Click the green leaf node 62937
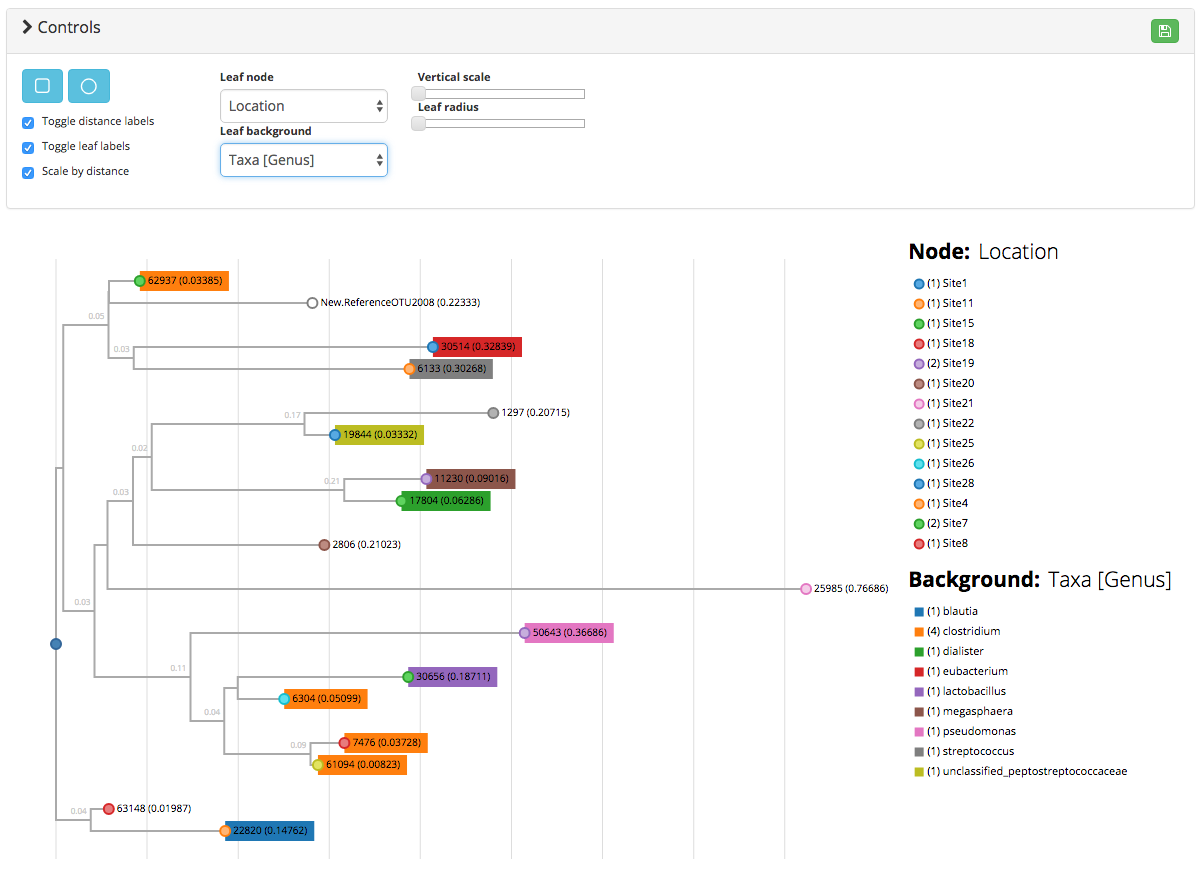 point(140,281)
